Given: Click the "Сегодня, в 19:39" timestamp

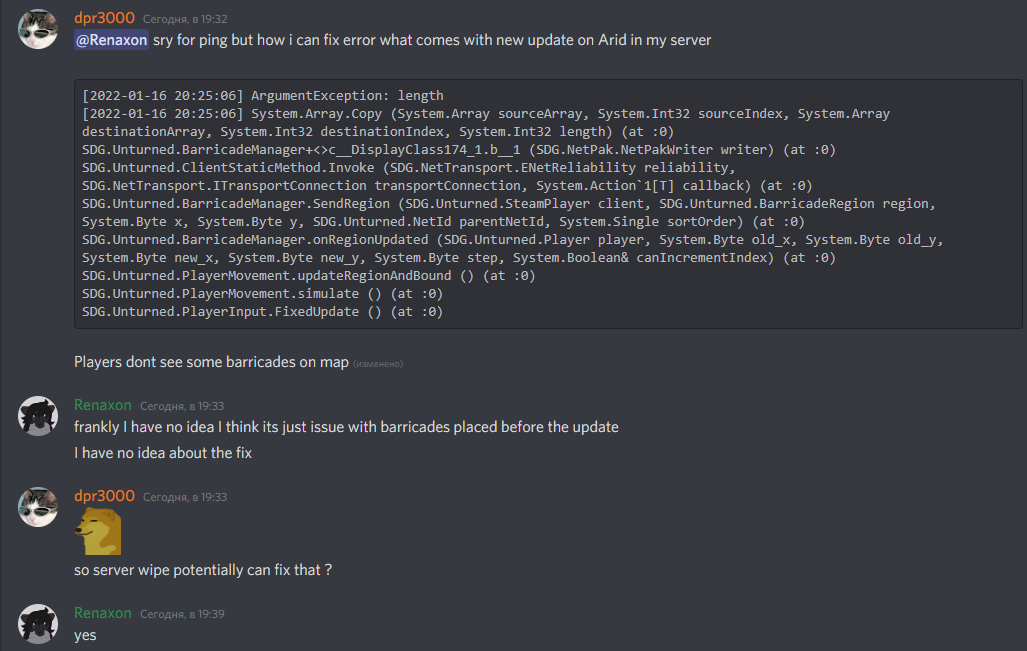Looking at the screenshot, I should [182, 613].
